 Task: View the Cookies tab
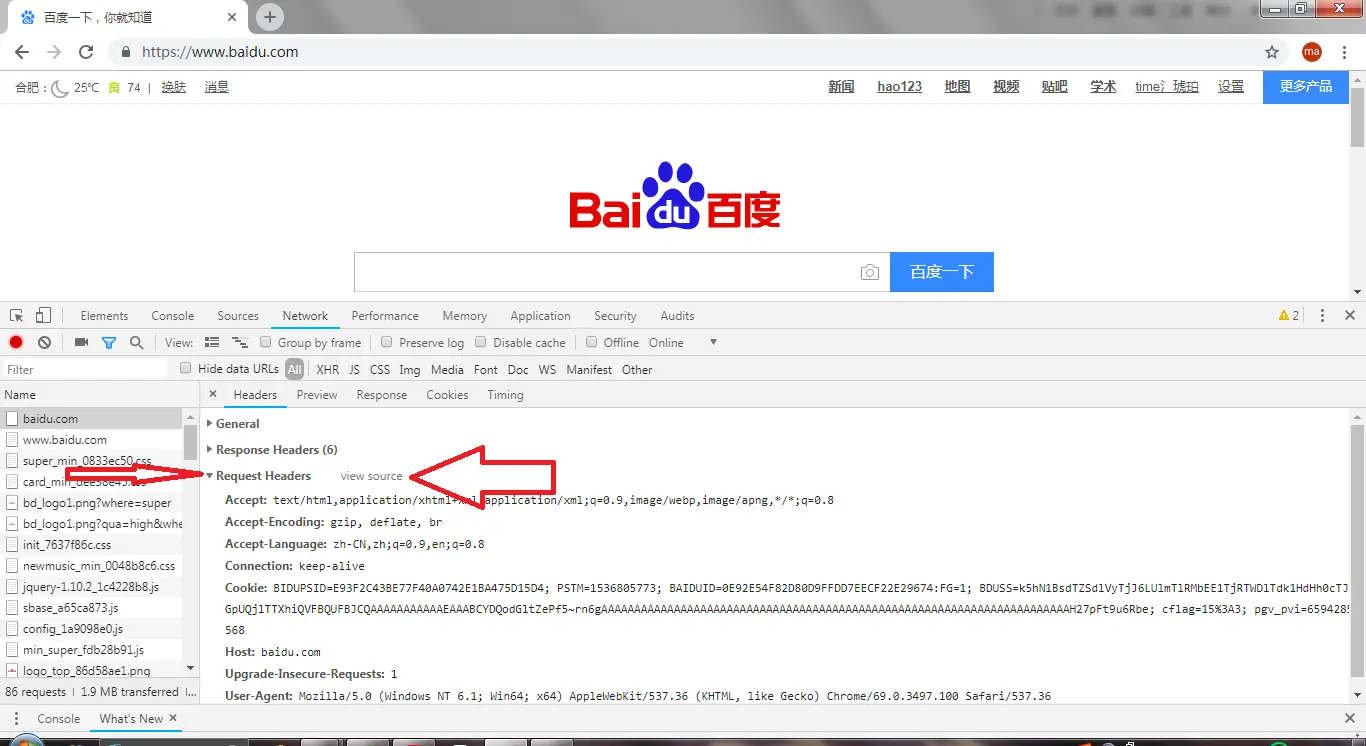[447, 395]
